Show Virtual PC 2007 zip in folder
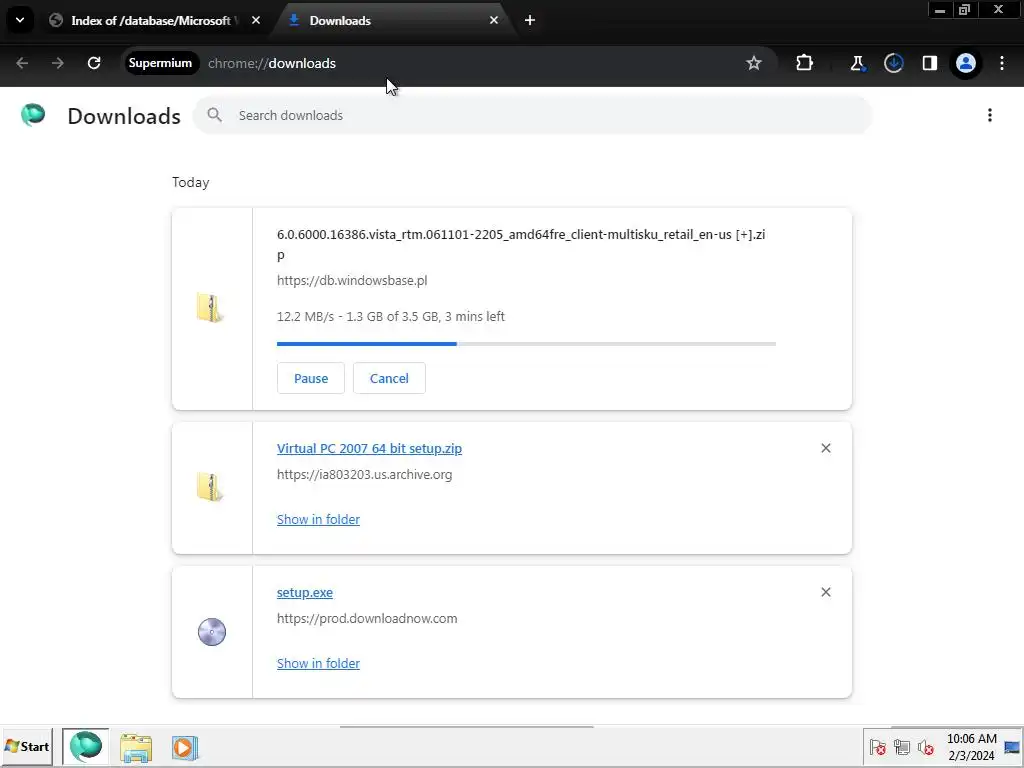 (x=318, y=520)
